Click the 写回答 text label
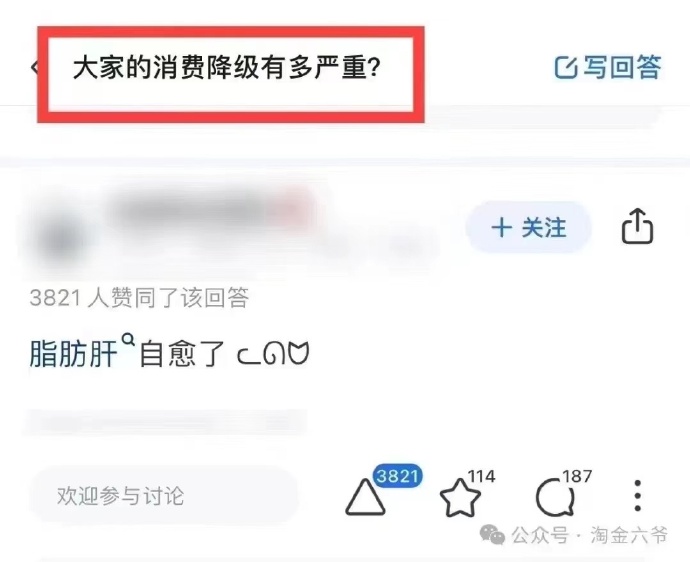This screenshot has width=690, height=562. pos(622,67)
